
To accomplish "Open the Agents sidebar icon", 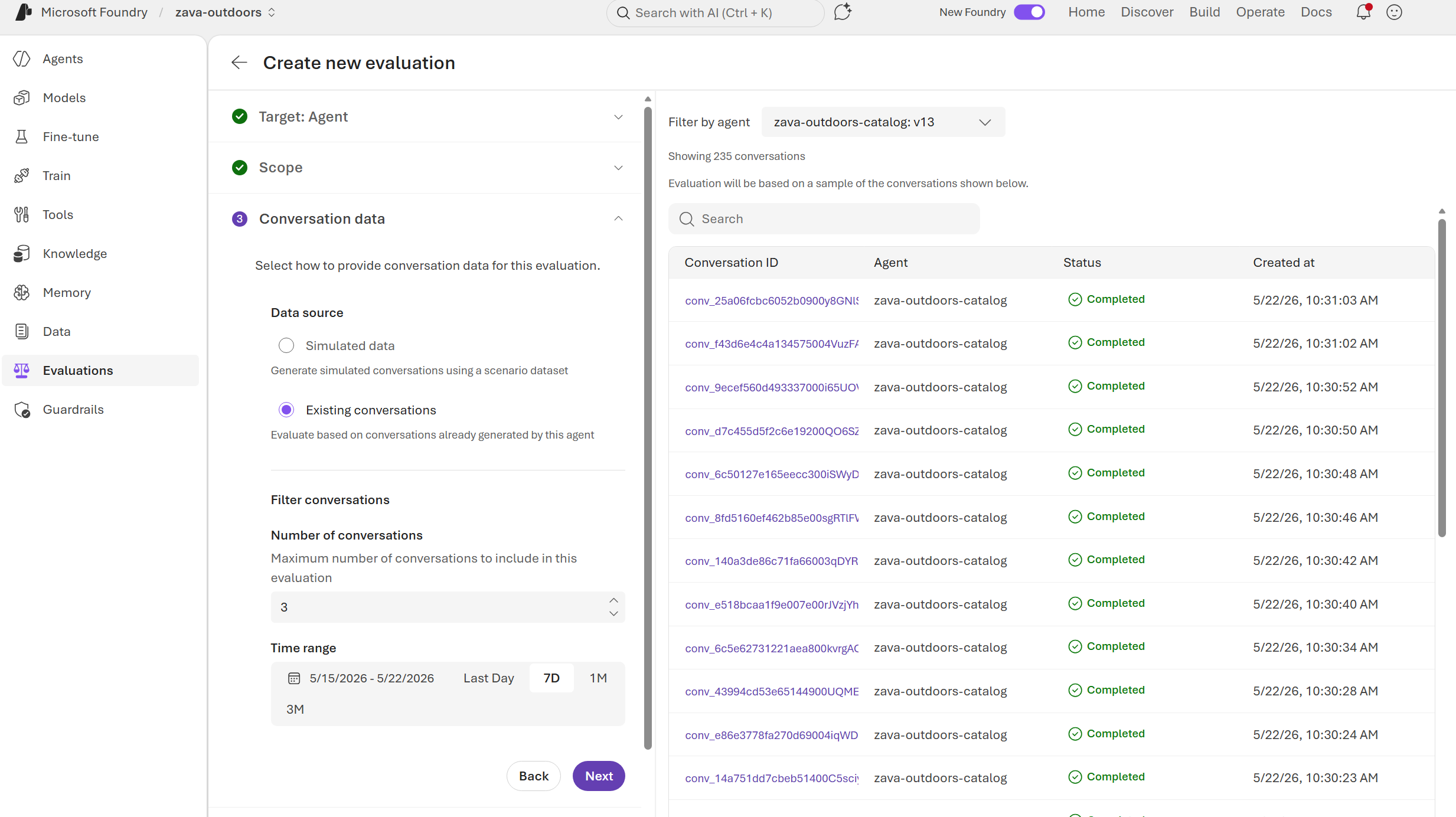I will tap(22, 58).
